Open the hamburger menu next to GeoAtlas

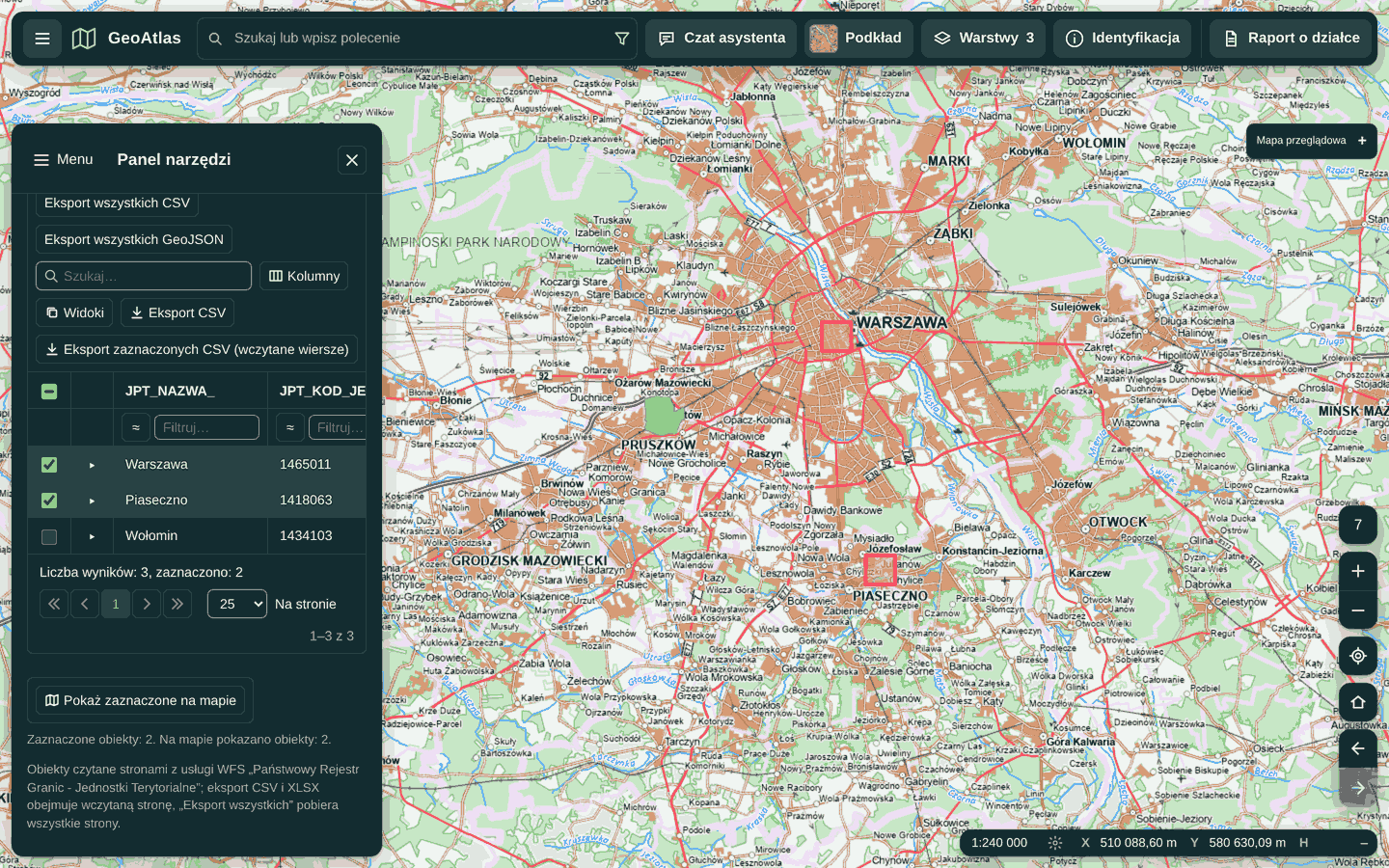coord(42,39)
